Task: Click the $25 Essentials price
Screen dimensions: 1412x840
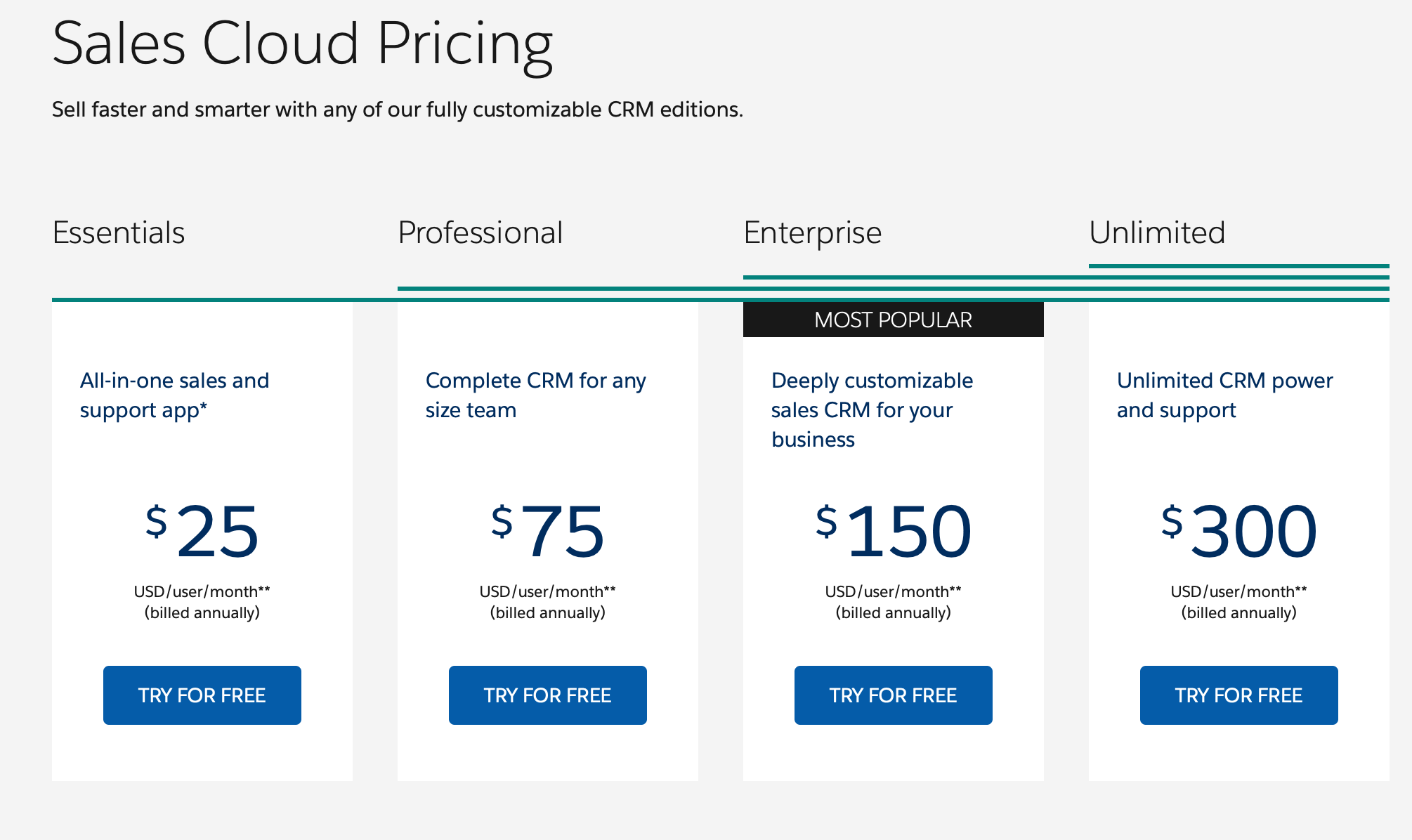Action: click(x=202, y=532)
